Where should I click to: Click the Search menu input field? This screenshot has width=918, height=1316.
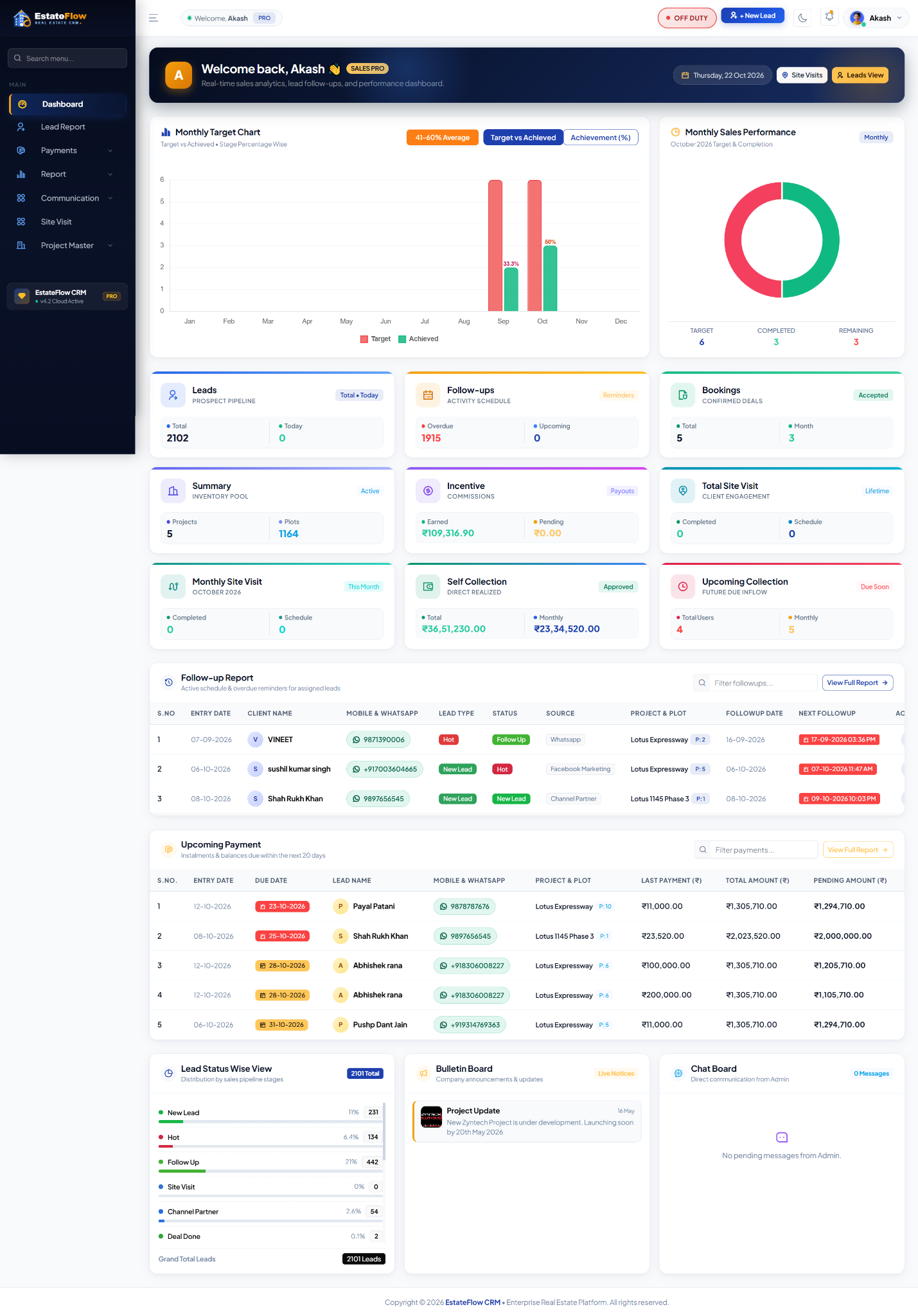pyautogui.click(x=67, y=58)
